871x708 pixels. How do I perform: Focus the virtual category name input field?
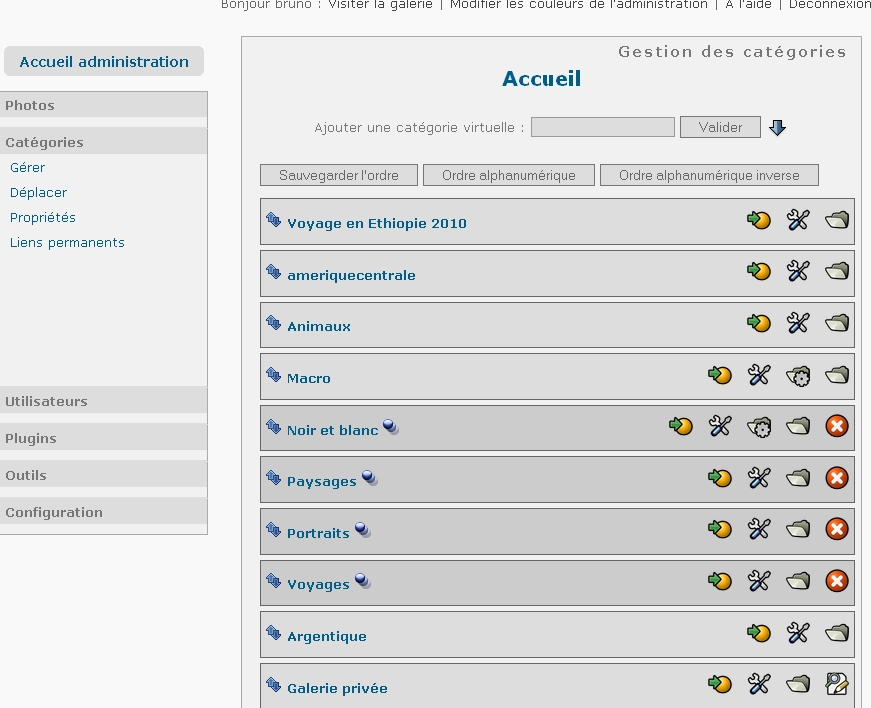[602, 128]
